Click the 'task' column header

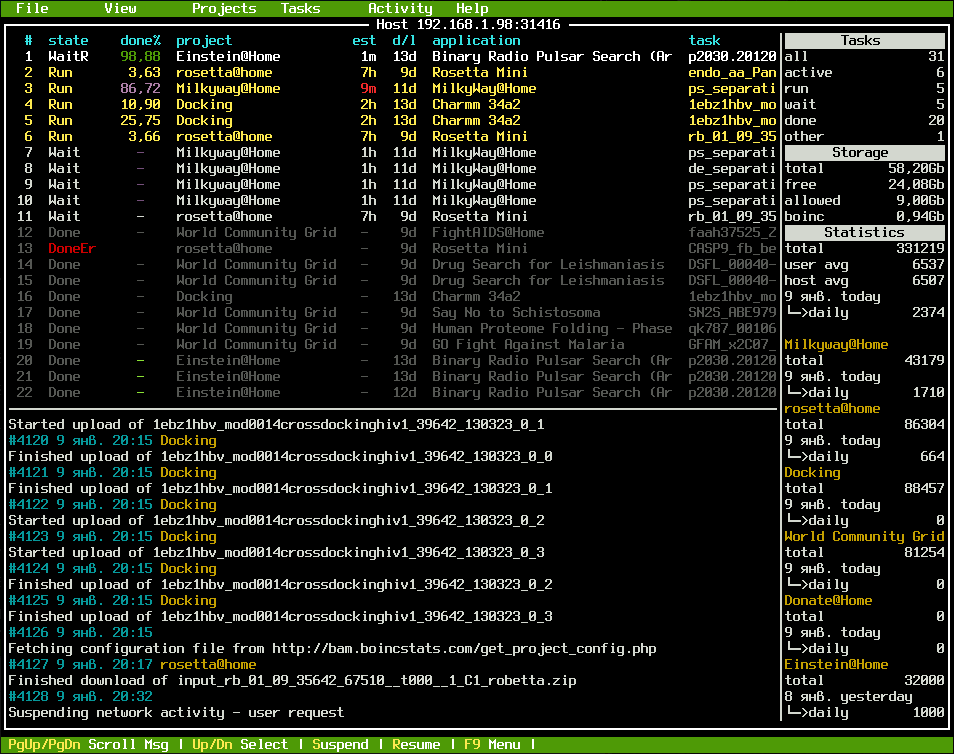click(705, 40)
